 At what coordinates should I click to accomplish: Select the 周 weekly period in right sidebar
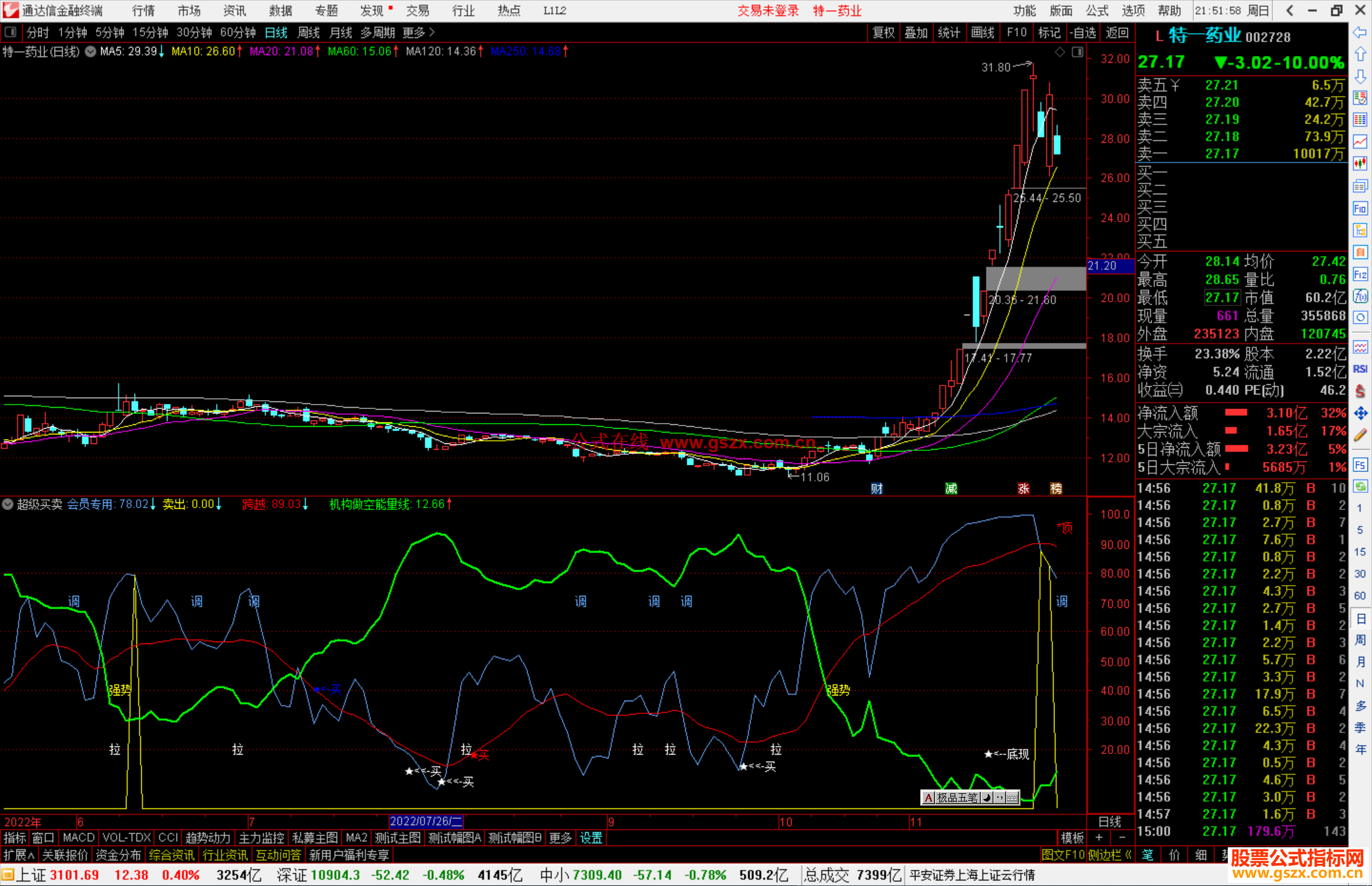coord(1360,640)
